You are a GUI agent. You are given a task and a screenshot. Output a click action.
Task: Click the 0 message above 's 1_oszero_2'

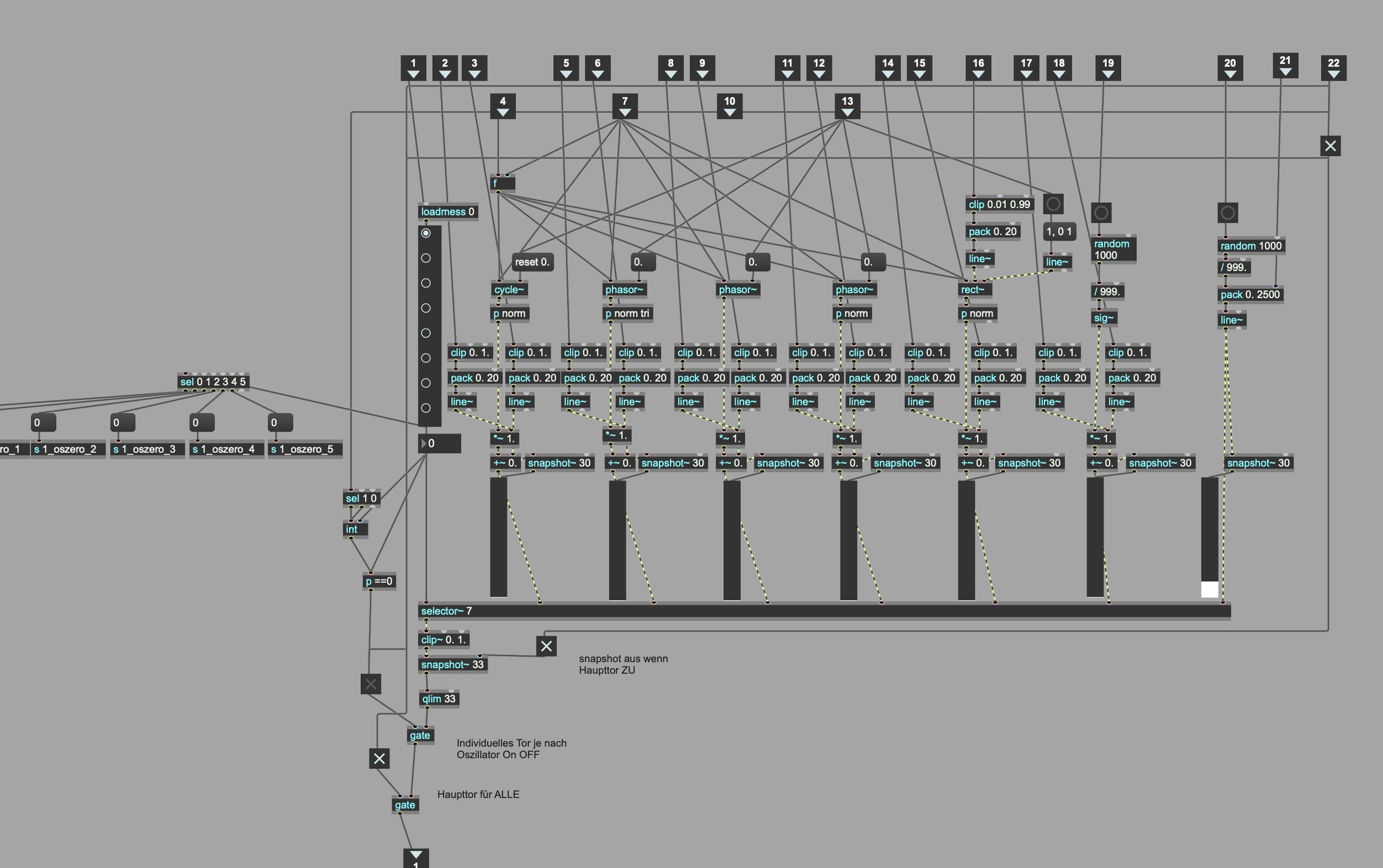(x=43, y=423)
